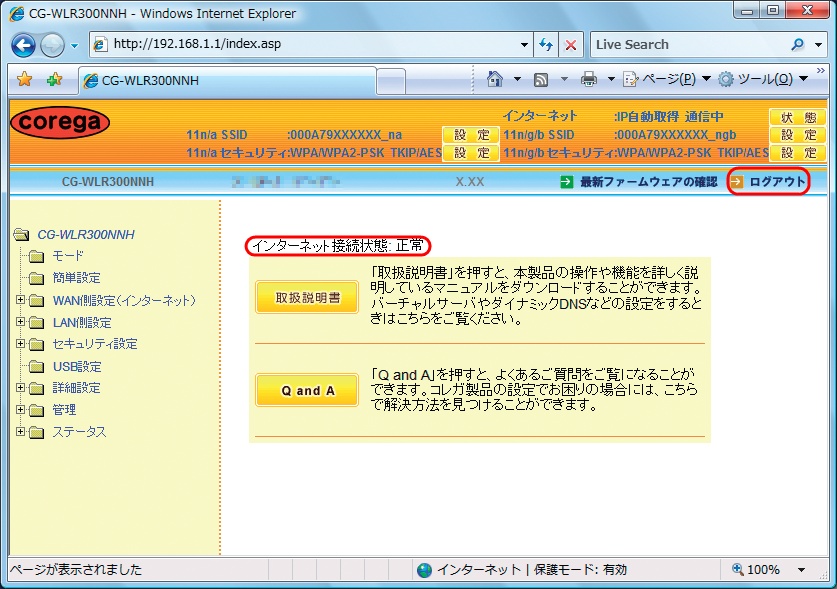This screenshot has width=837, height=589.
Task: Open the ページ(P) menu
Action: (667, 79)
